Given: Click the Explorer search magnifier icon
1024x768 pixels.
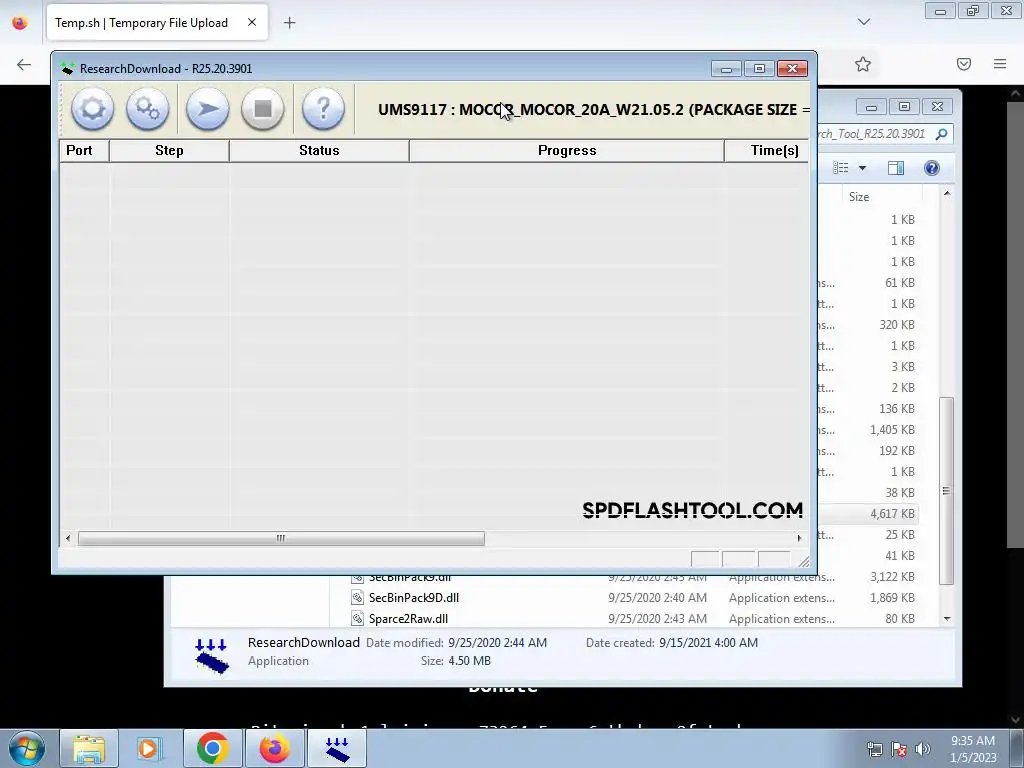Looking at the screenshot, I should [x=941, y=134].
